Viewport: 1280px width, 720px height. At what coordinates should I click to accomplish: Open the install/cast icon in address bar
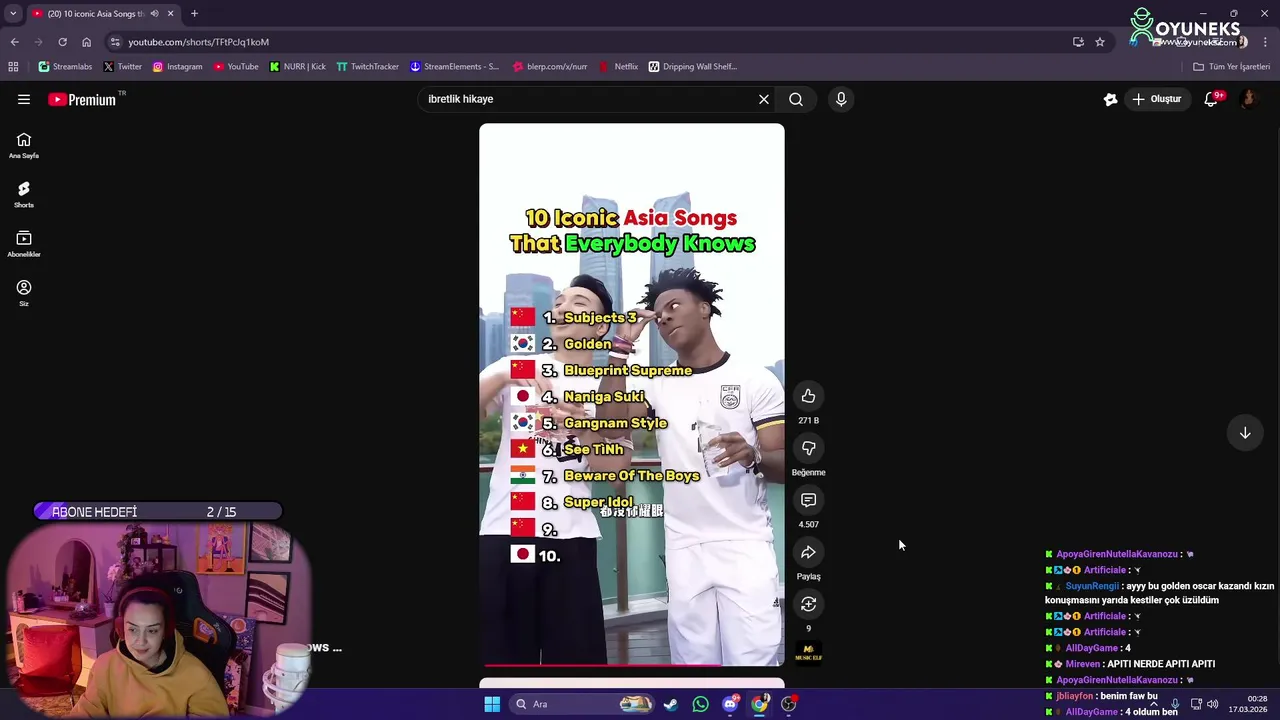coord(1078,42)
